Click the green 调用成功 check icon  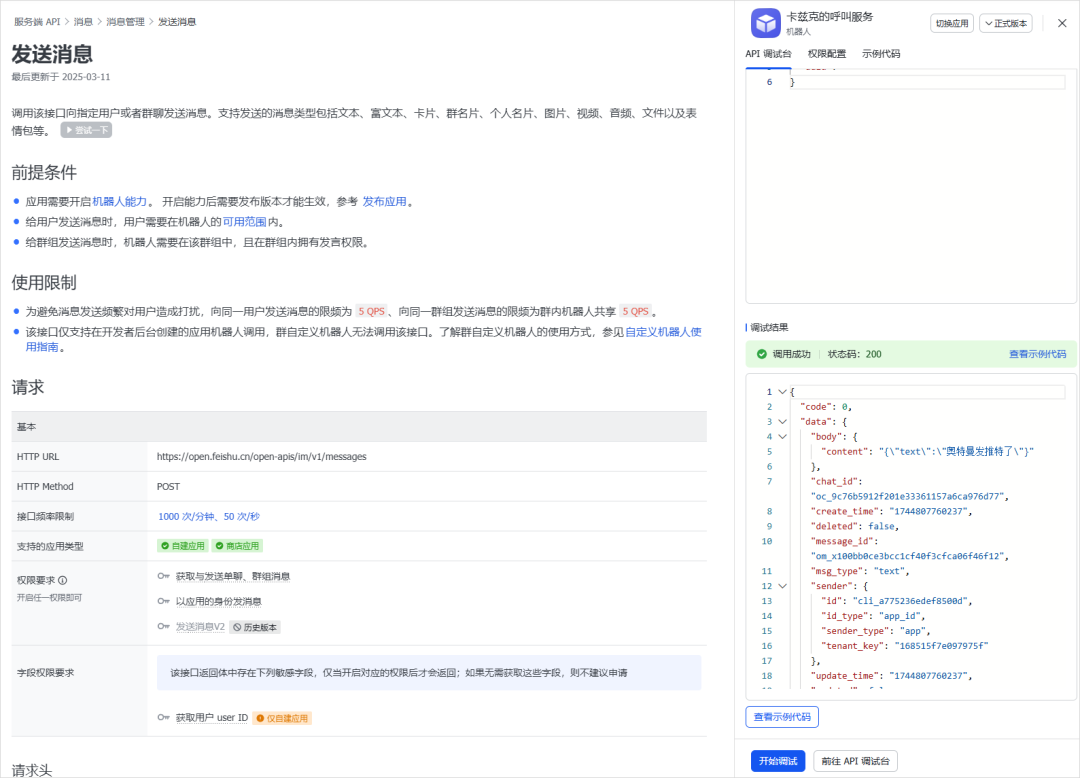click(x=761, y=354)
